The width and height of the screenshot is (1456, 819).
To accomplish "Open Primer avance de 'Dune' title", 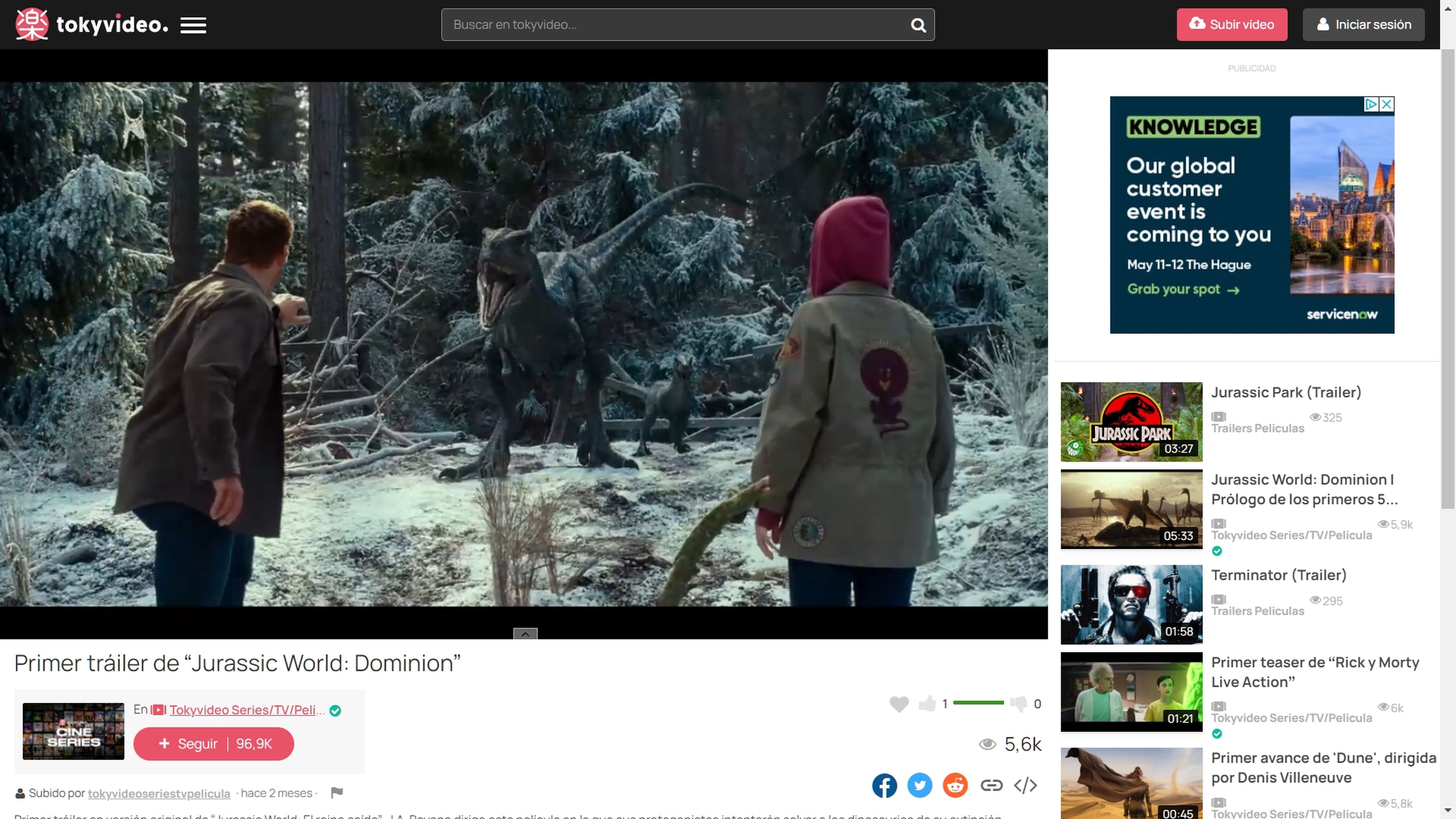I will tap(1323, 767).
